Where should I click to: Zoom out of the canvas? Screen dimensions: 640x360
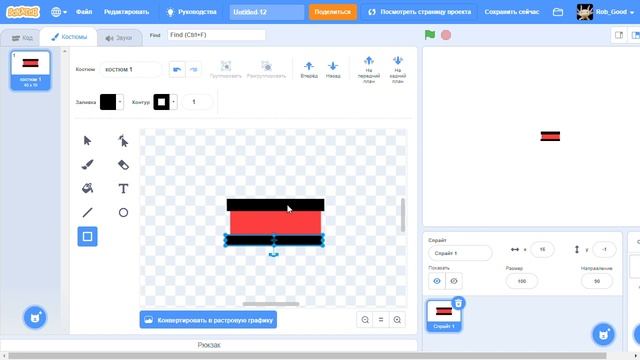click(365, 320)
